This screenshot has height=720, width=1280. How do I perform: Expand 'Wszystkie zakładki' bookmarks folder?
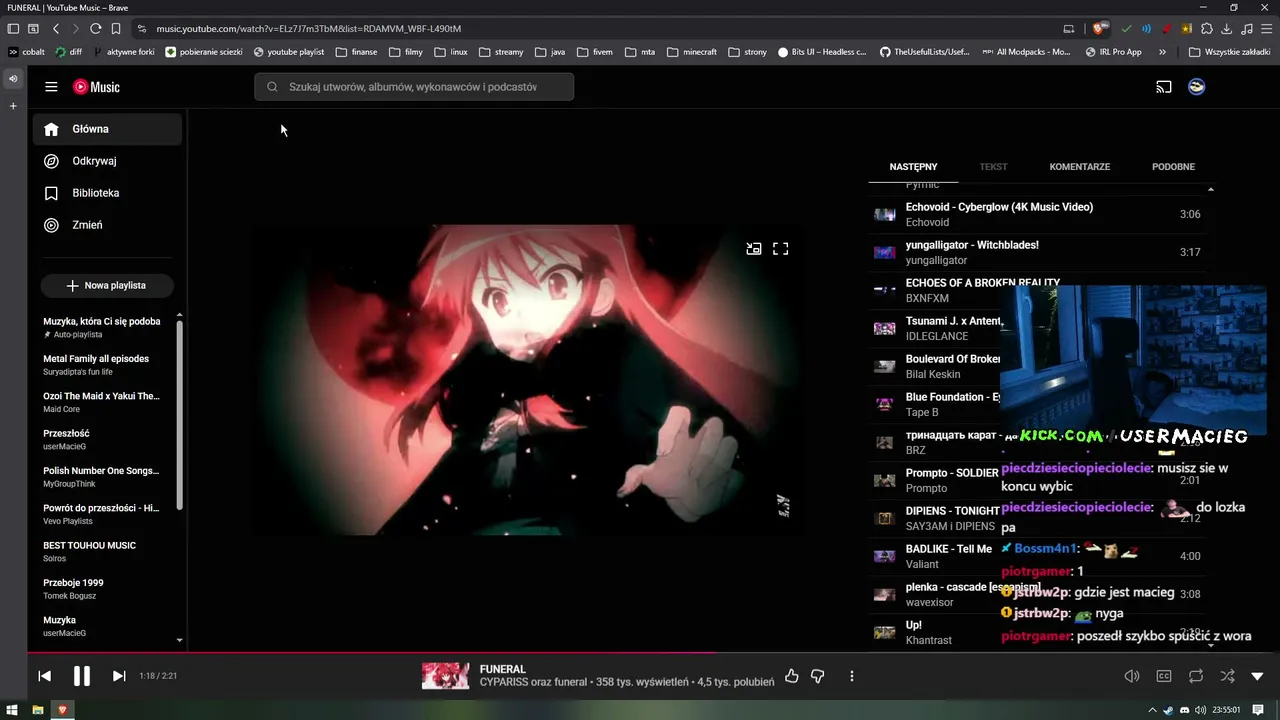[x=1229, y=52]
